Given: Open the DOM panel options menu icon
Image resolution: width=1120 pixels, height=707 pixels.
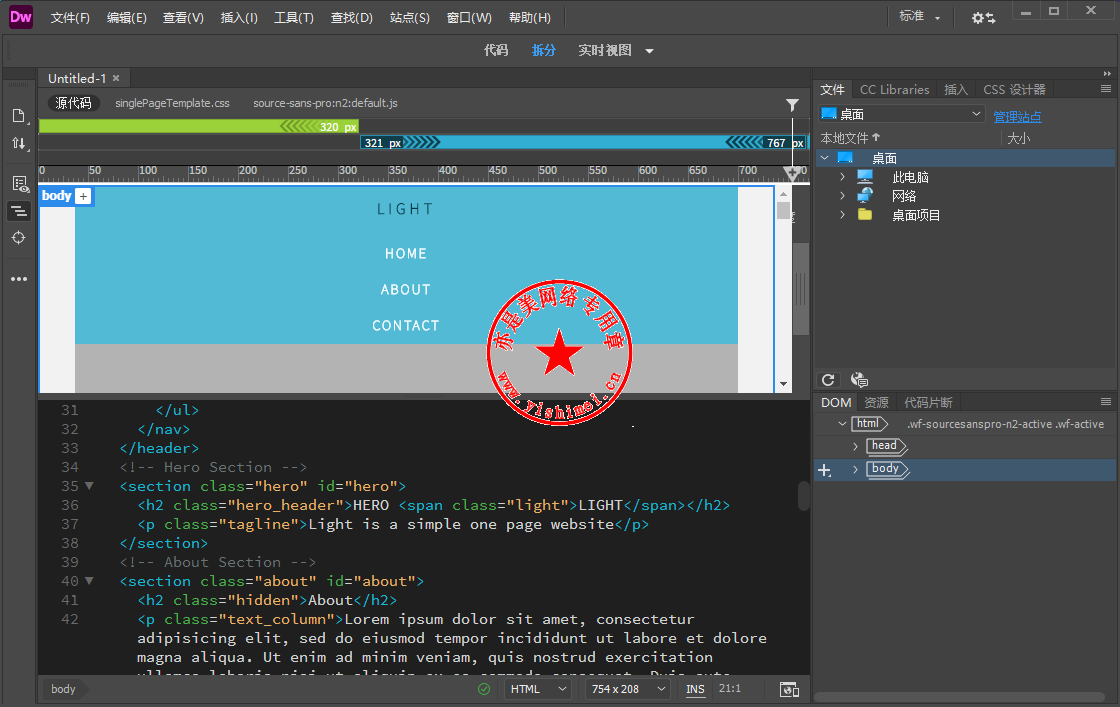Looking at the screenshot, I should [1106, 402].
